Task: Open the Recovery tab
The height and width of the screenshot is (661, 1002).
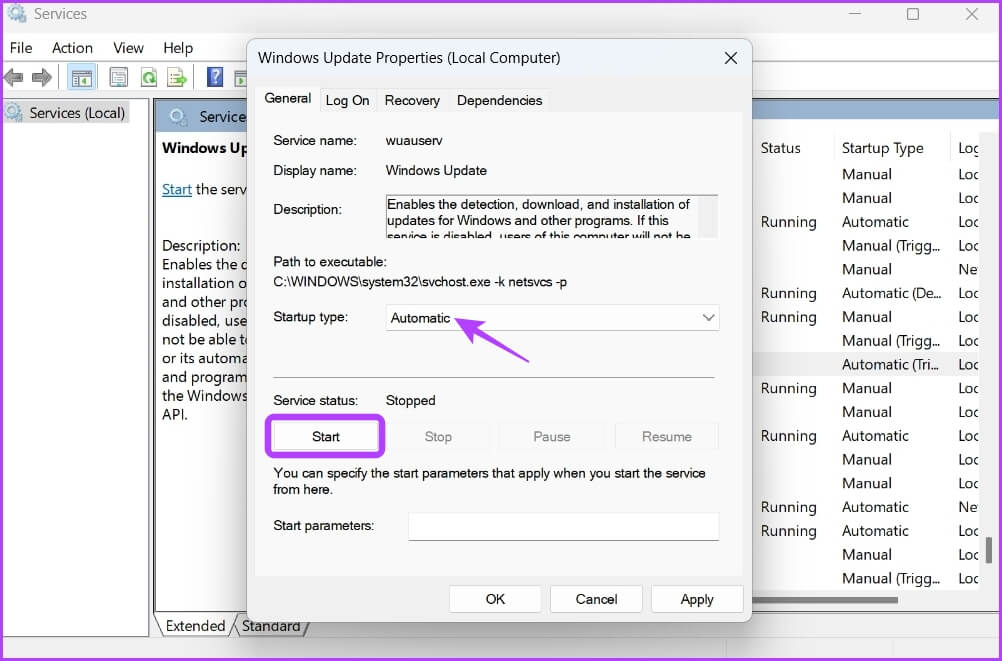Action: tap(412, 100)
